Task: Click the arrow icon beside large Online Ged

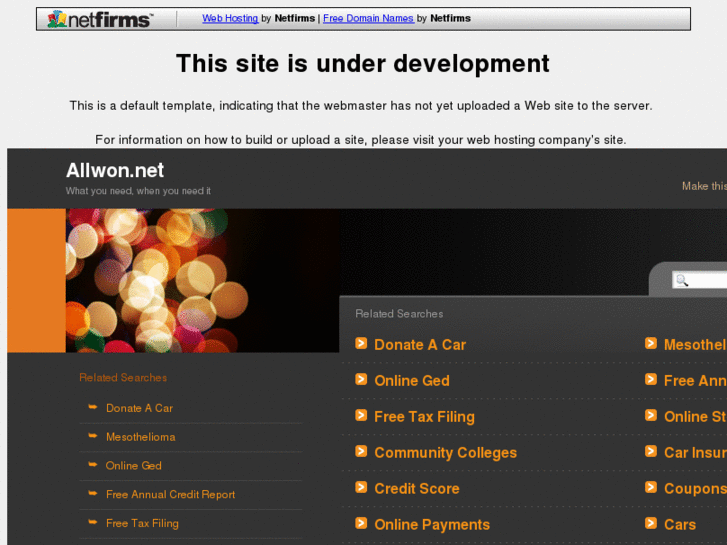Action: [x=361, y=379]
